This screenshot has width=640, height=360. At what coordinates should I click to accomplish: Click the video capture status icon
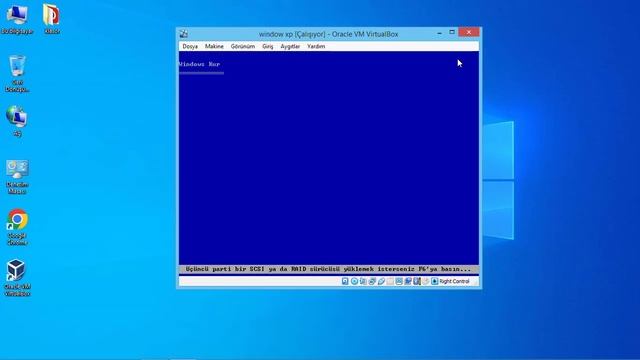click(x=408, y=281)
